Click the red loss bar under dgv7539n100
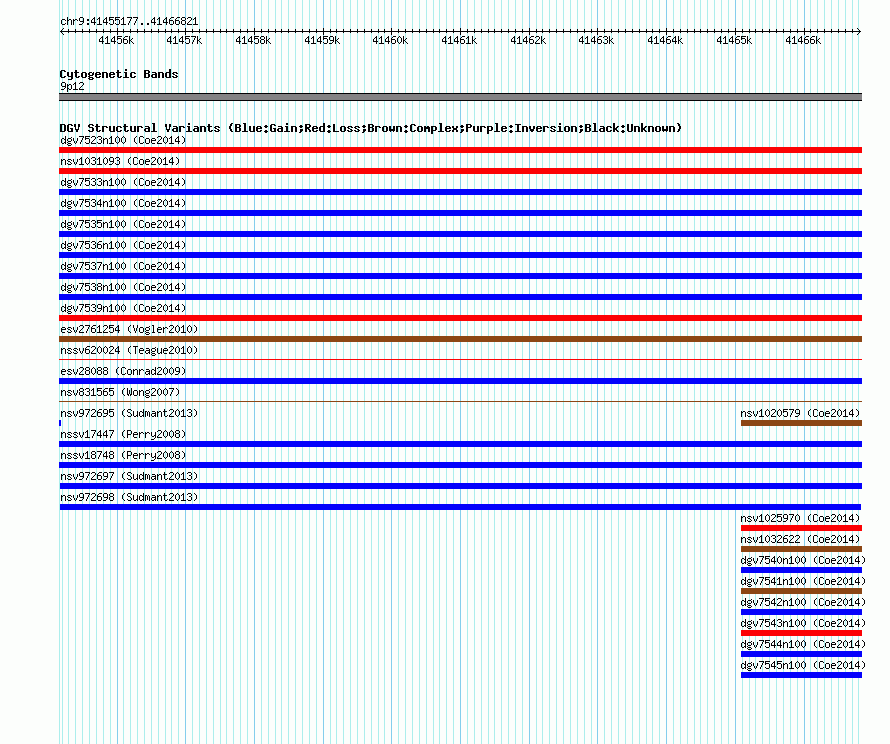The image size is (890, 744). point(460,318)
